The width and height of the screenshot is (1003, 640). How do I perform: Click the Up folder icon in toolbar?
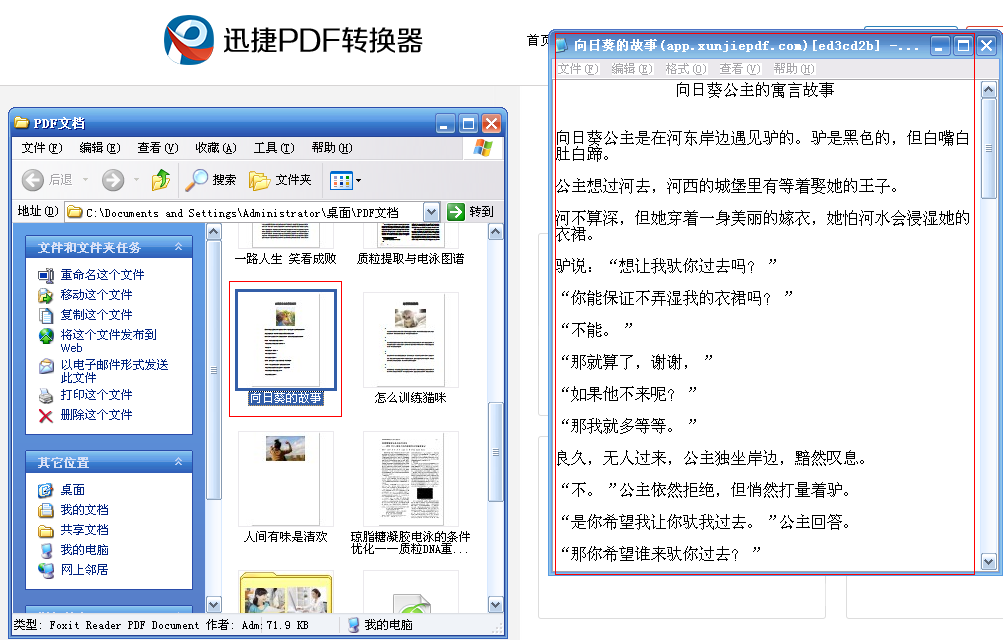pos(160,180)
